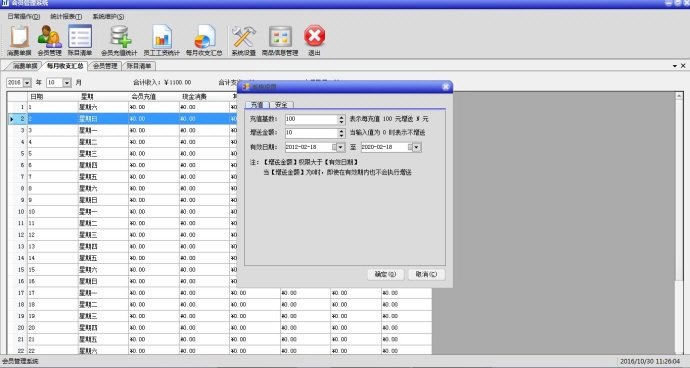Image resolution: width=690 pixels, height=368 pixels.
Task: Select highlighted row 2 星期日 cell
Action: pos(103,119)
